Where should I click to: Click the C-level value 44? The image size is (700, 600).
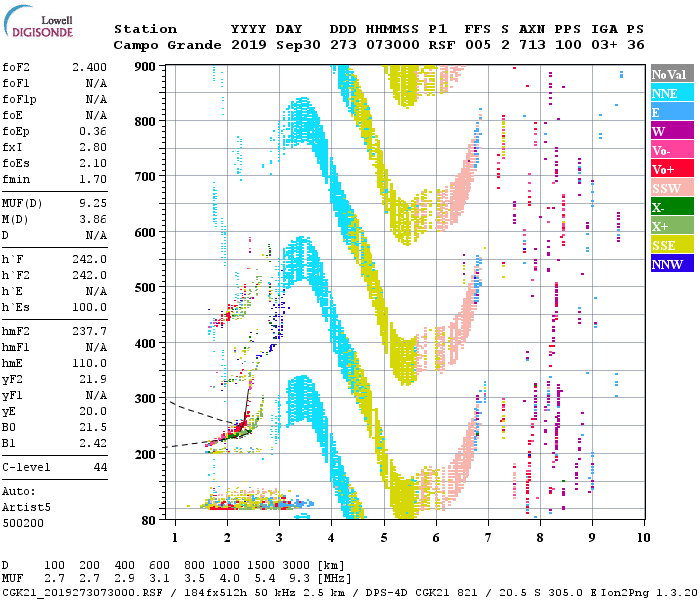pos(100,468)
